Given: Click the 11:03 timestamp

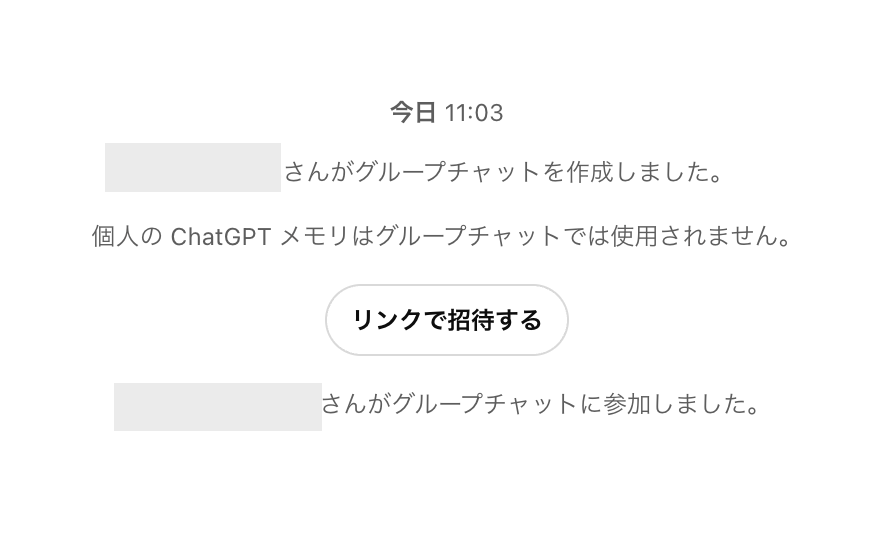Looking at the screenshot, I should pyautogui.click(x=474, y=113).
